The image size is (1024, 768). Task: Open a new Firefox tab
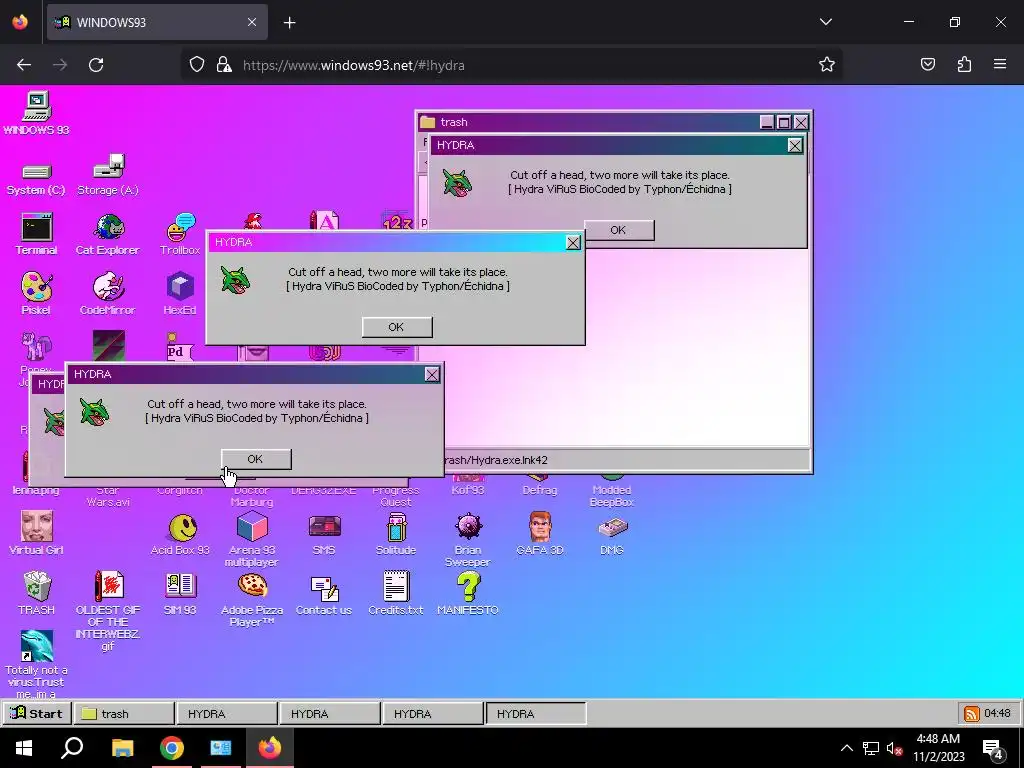pos(290,23)
